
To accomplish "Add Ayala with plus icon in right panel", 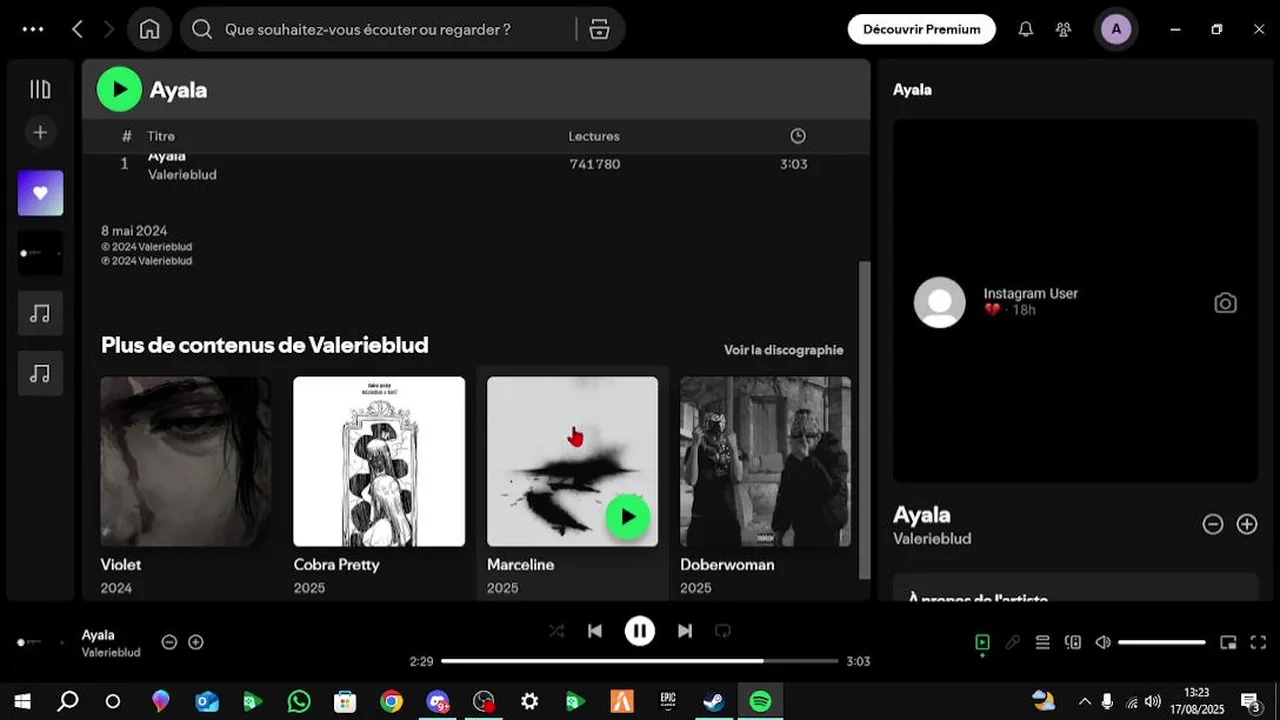I will (x=1247, y=524).
